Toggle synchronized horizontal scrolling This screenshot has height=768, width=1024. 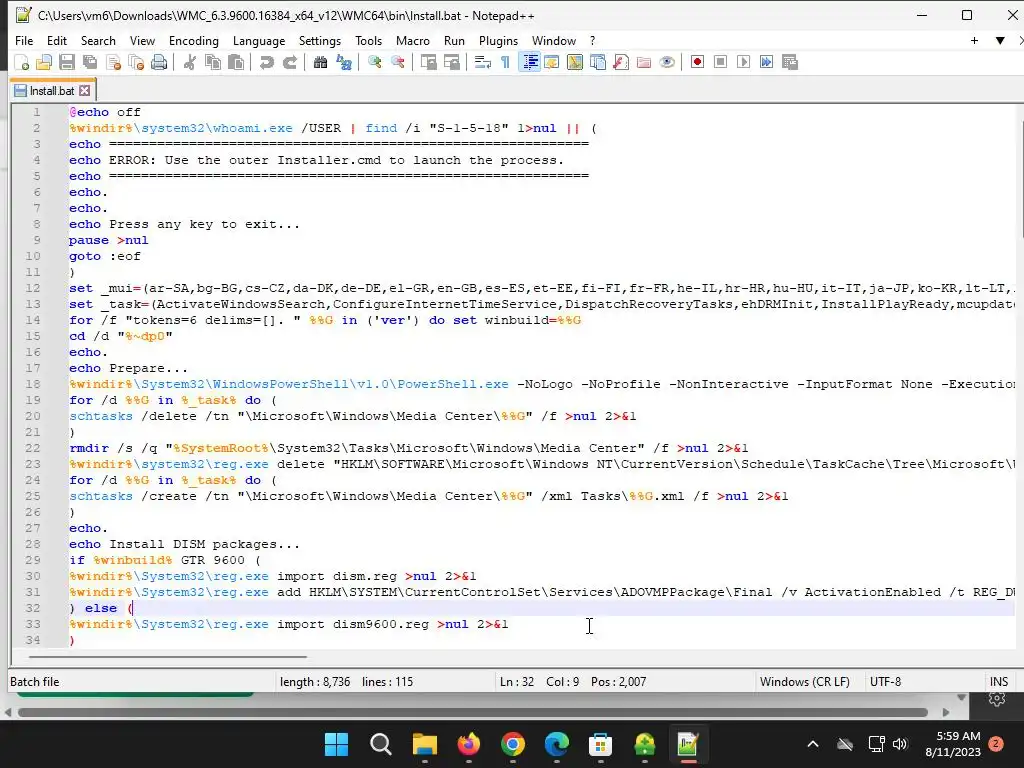pyautogui.click(x=451, y=62)
